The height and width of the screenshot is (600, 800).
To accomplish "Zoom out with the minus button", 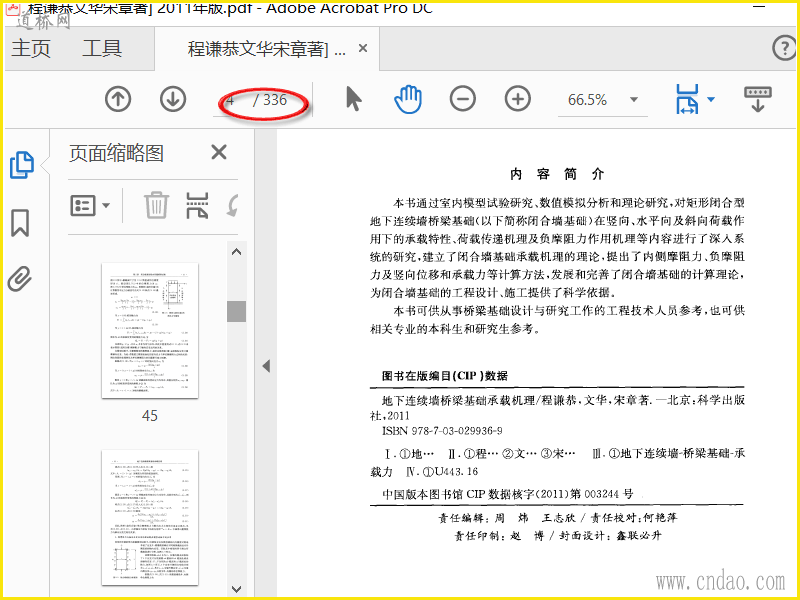I will (463, 99).
